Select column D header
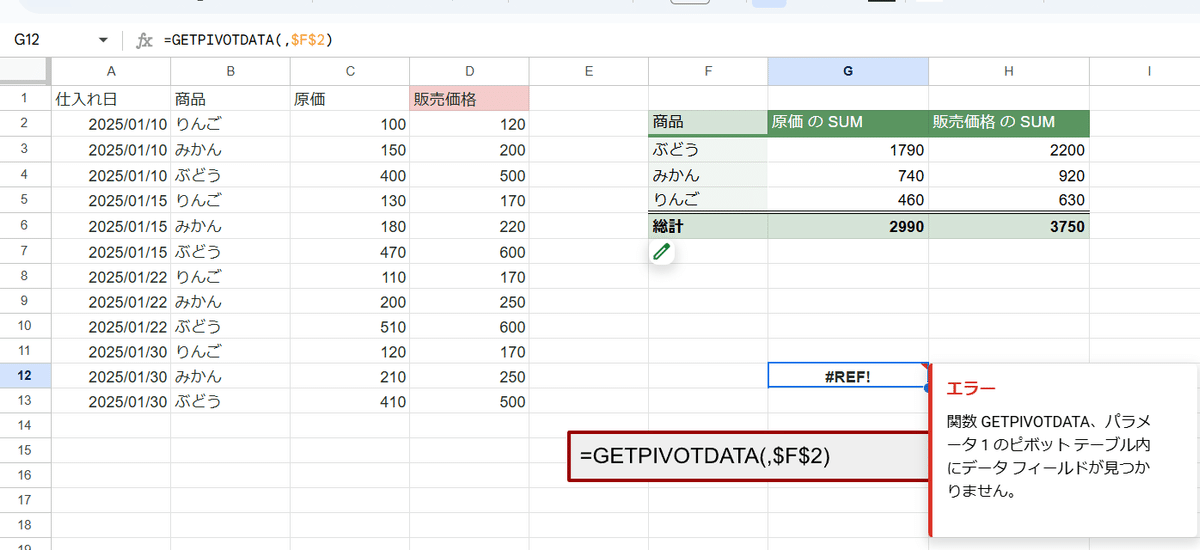 pyautogui.click(x=469, y=71)
